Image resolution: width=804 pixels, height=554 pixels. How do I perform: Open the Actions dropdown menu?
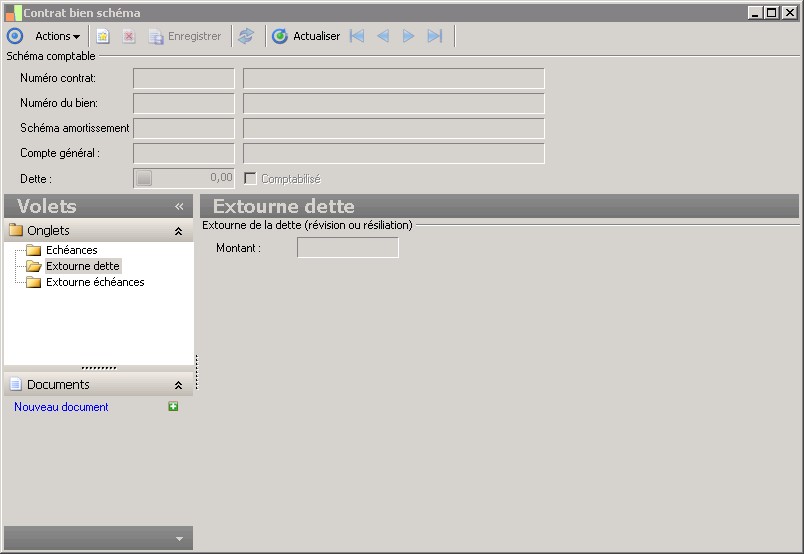pos(57,36)
